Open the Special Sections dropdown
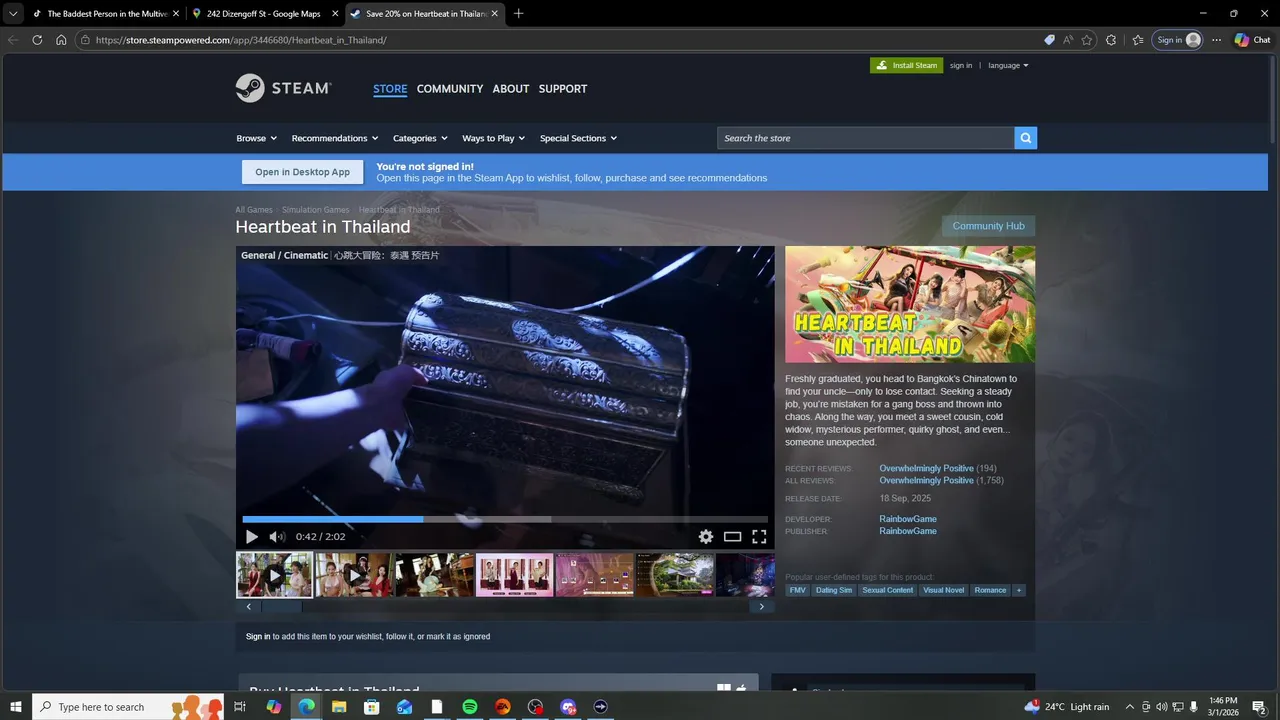This screenshot has height=720, width=1280. 579,138
